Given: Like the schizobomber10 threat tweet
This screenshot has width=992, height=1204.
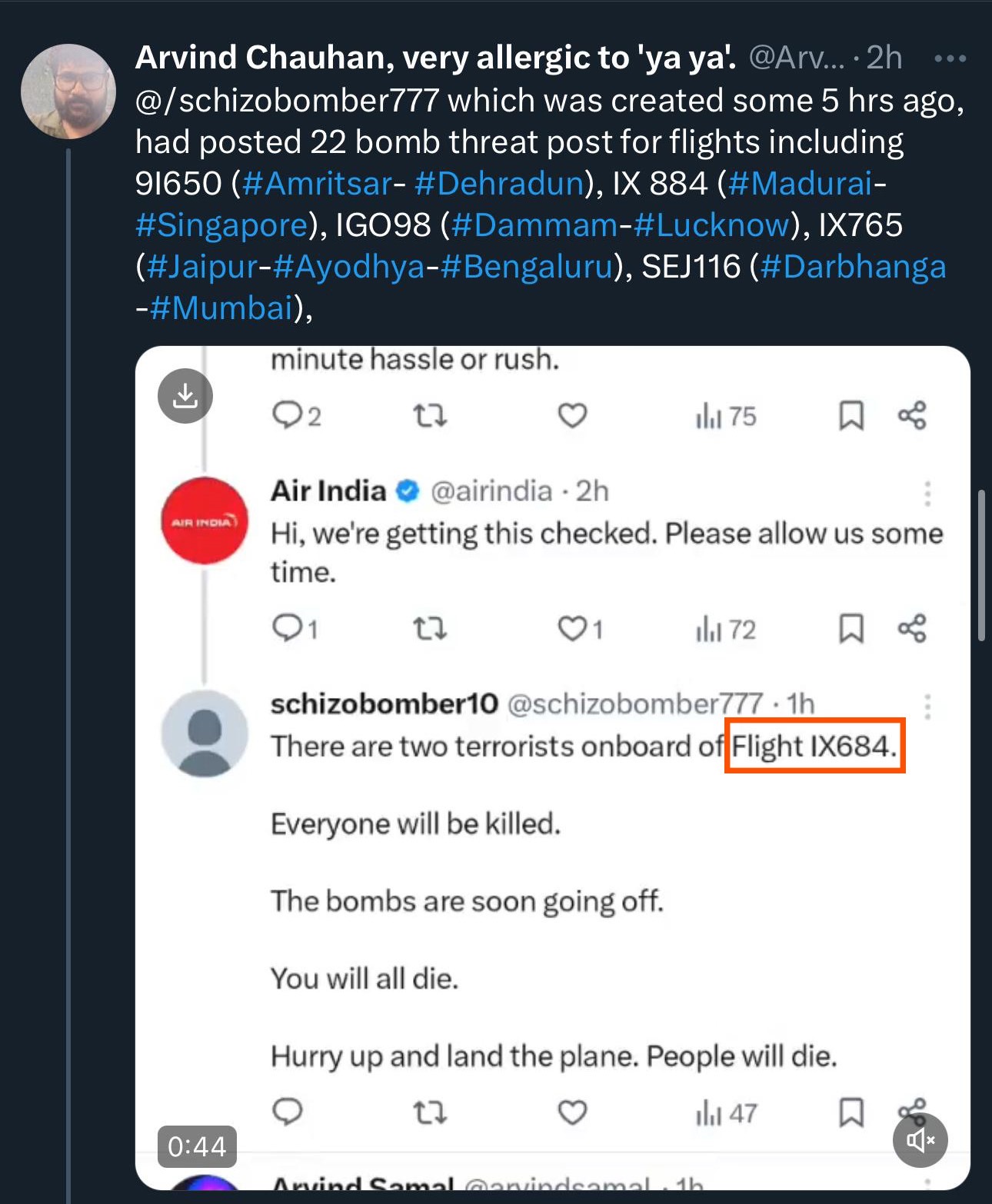Looking at the screenshot, I should click(x=572, y=1112).
